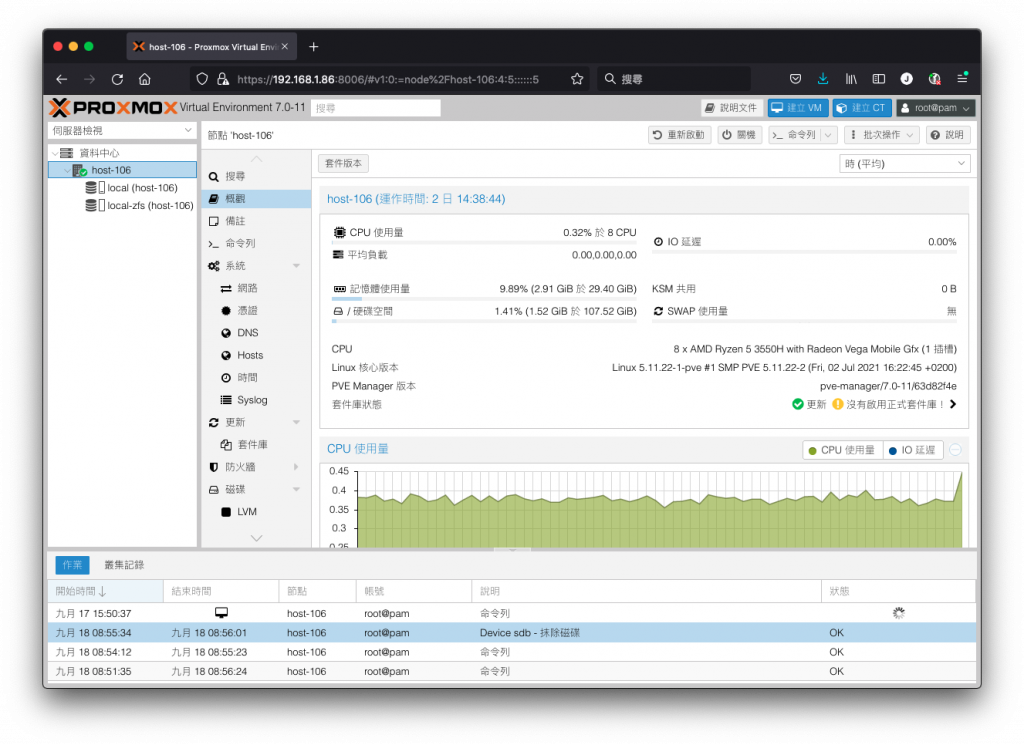This screenshot has width=1024, height=745.
Task: Collapse the 磁碟 submenu
Action: pyautogui.click(x=296, y=489)
